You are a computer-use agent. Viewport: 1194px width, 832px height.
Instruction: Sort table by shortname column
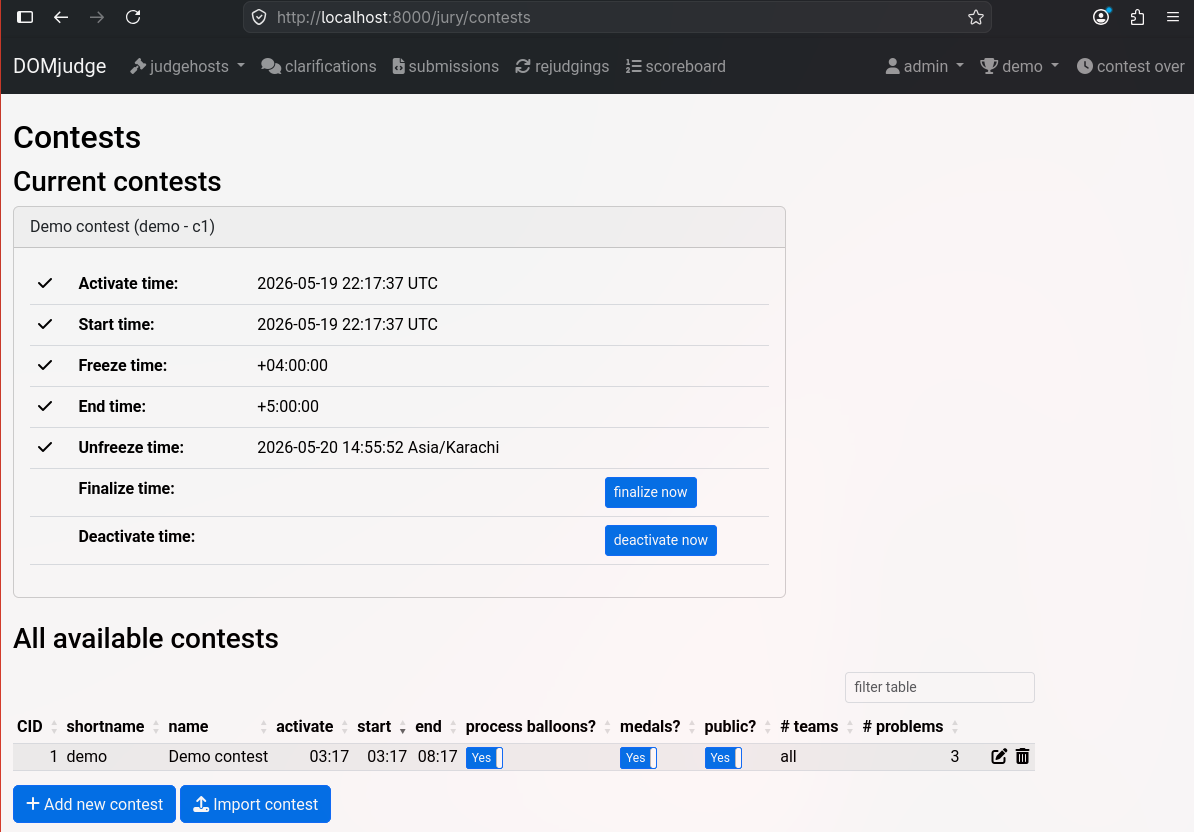(x=112, y=726)
